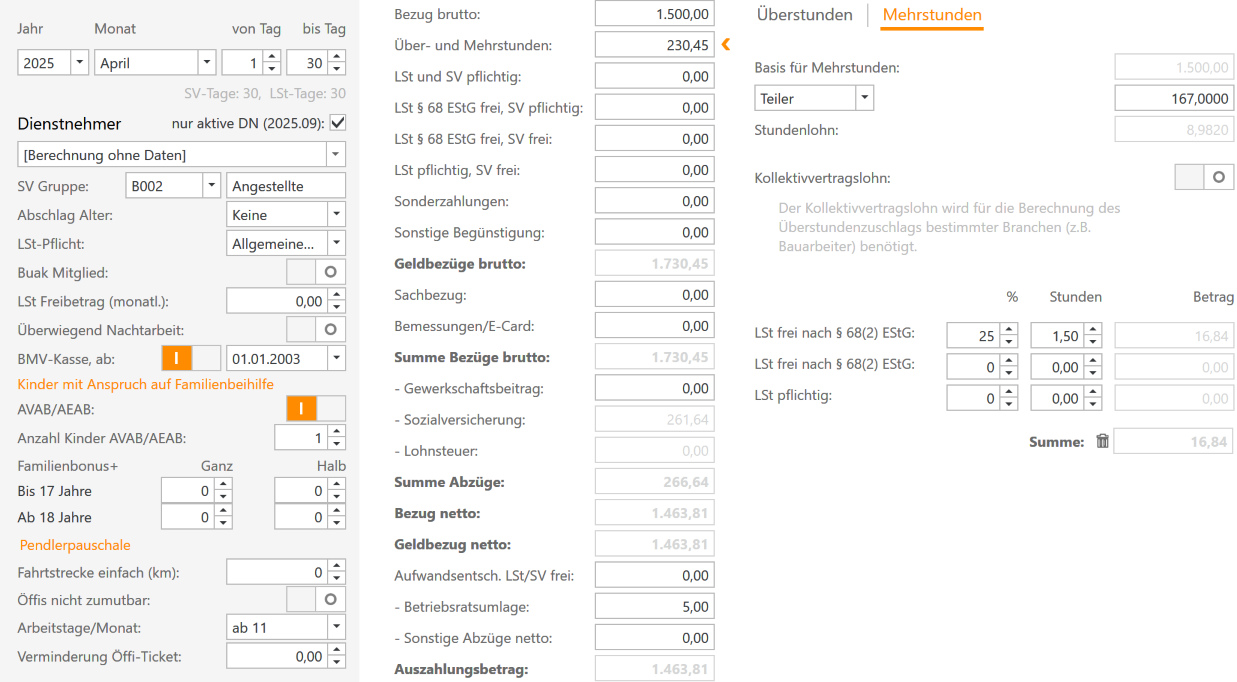Open the Teiler dropdown for Mehrstunden basis
The image size is (1237, 682).
pos(865,98)
